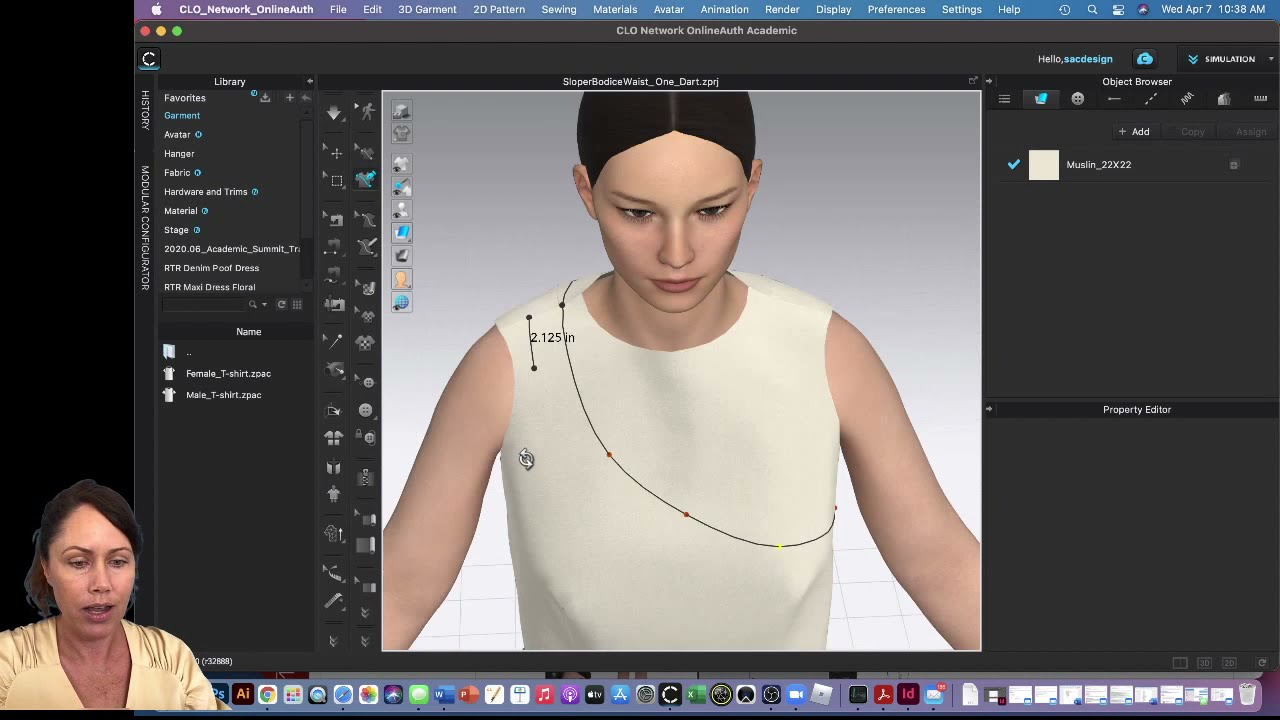Choose the rectangular Select/Mesh tool
Screen dimensions: 1280x720
pos(336,181)
